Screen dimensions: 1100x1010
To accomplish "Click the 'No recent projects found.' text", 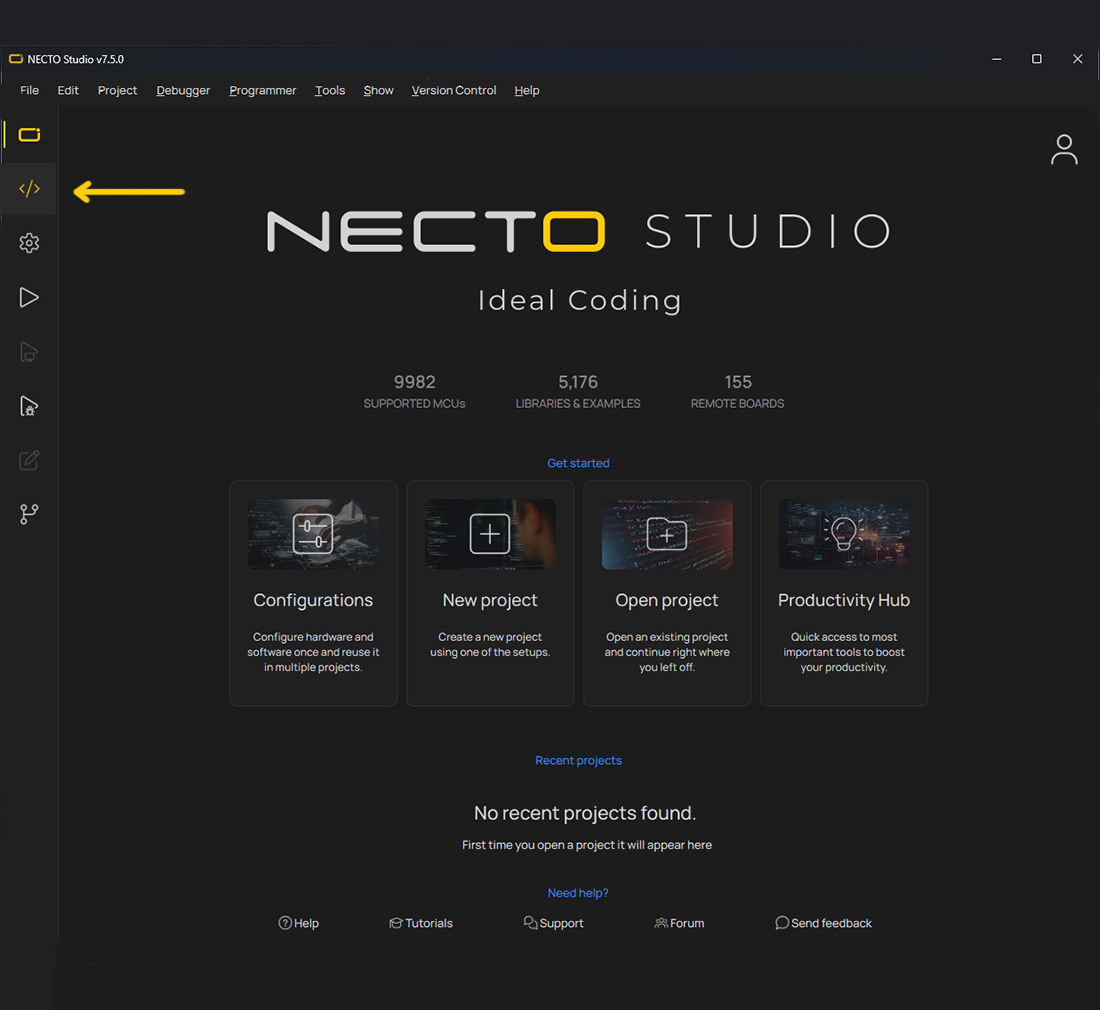I will click(585, 813).
